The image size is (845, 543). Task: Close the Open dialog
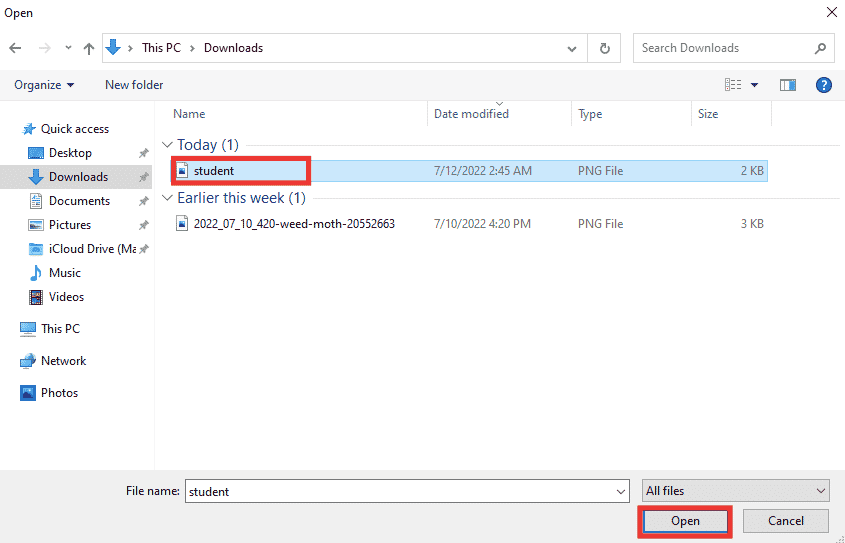832,12
